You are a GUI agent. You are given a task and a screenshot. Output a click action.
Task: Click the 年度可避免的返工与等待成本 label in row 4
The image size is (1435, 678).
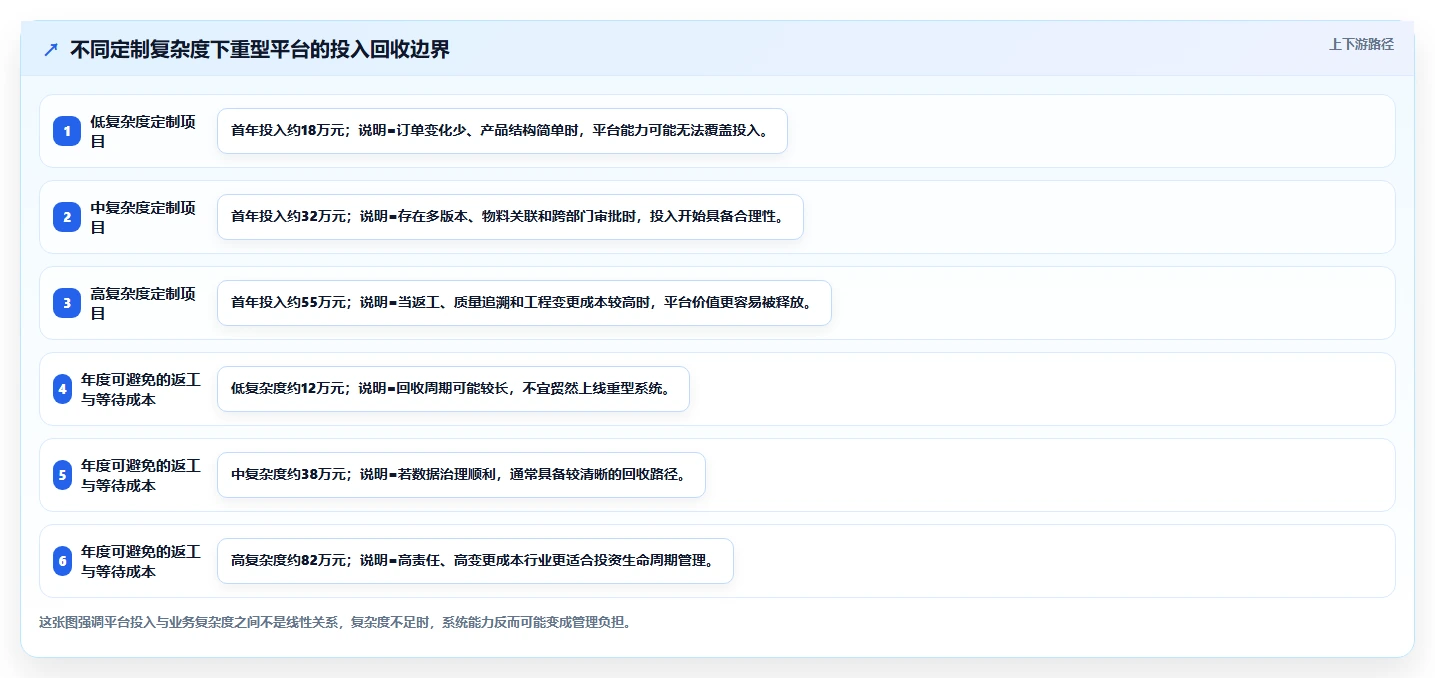pos(141,389)
